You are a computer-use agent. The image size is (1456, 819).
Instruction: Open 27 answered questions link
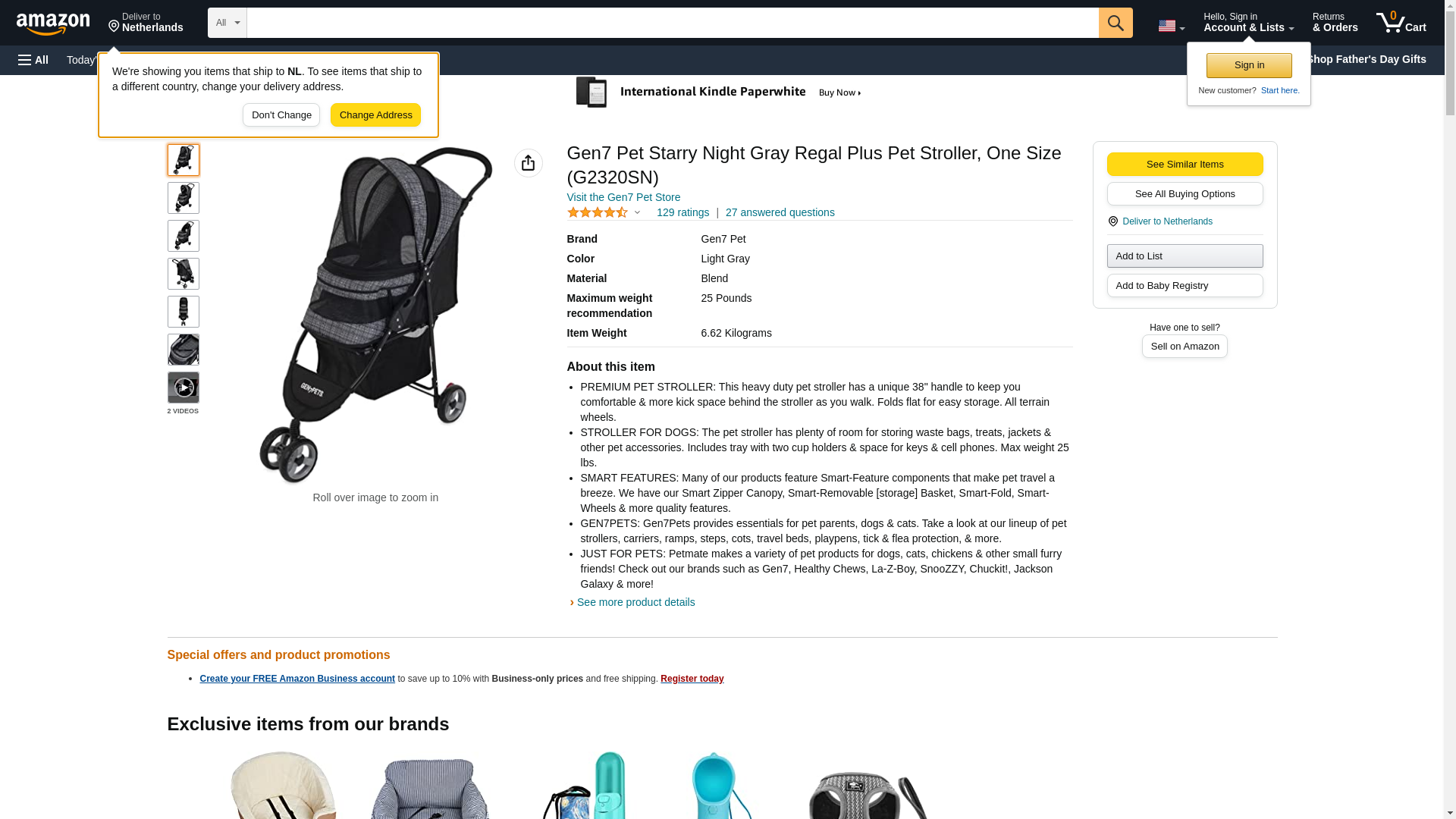click(x=780, y=213)
